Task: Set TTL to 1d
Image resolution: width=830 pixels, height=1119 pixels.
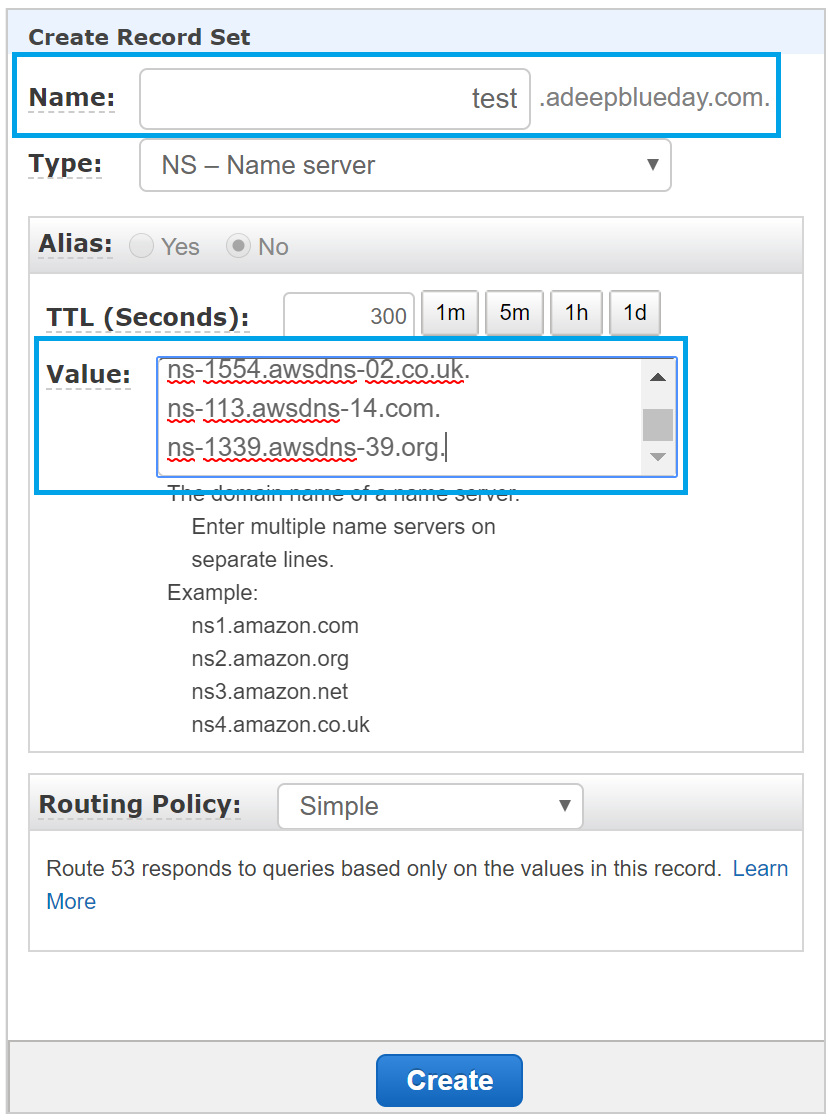Action: tap(634, 312)
